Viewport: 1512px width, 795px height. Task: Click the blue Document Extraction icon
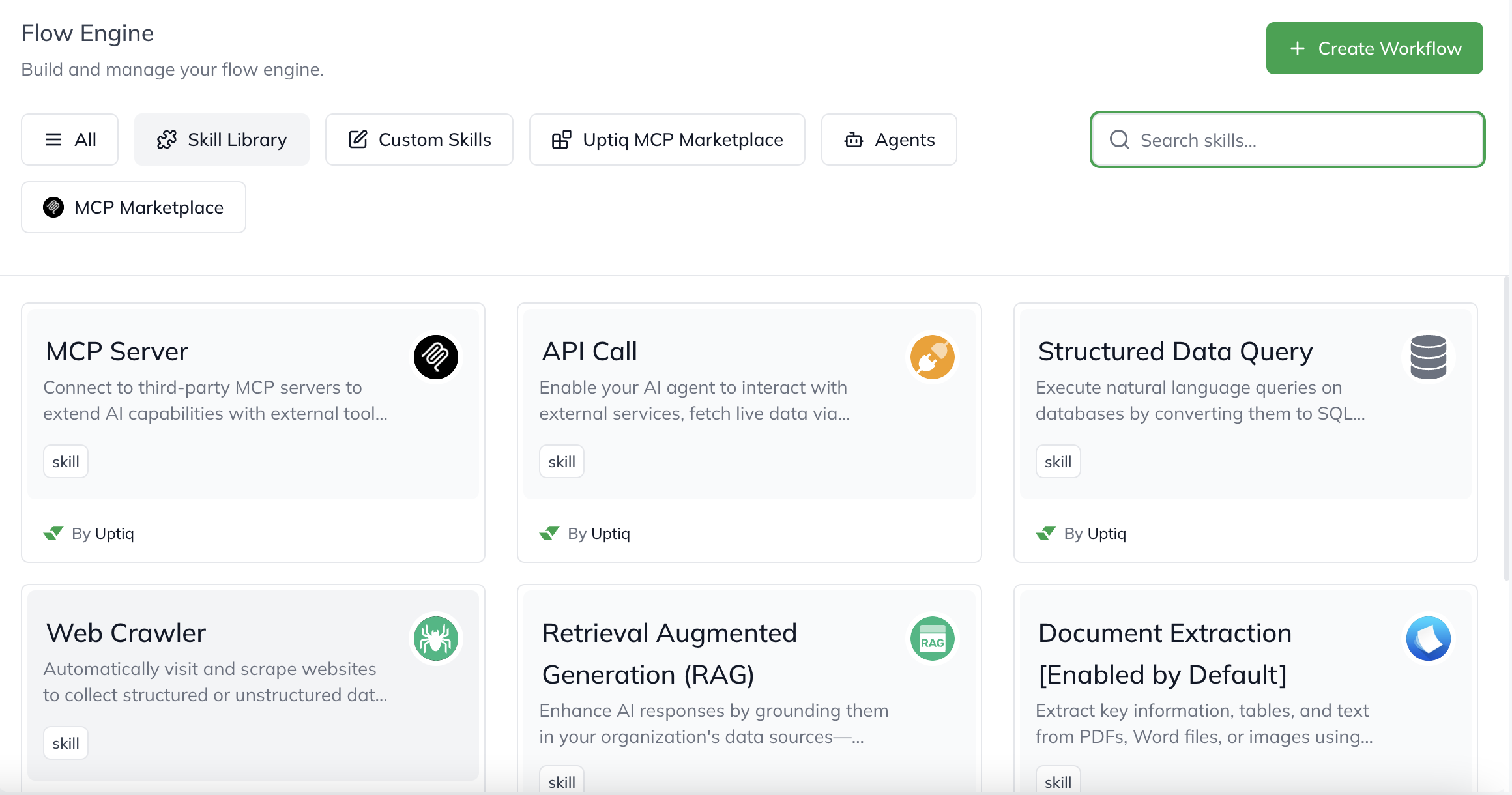click(1428, 639)
